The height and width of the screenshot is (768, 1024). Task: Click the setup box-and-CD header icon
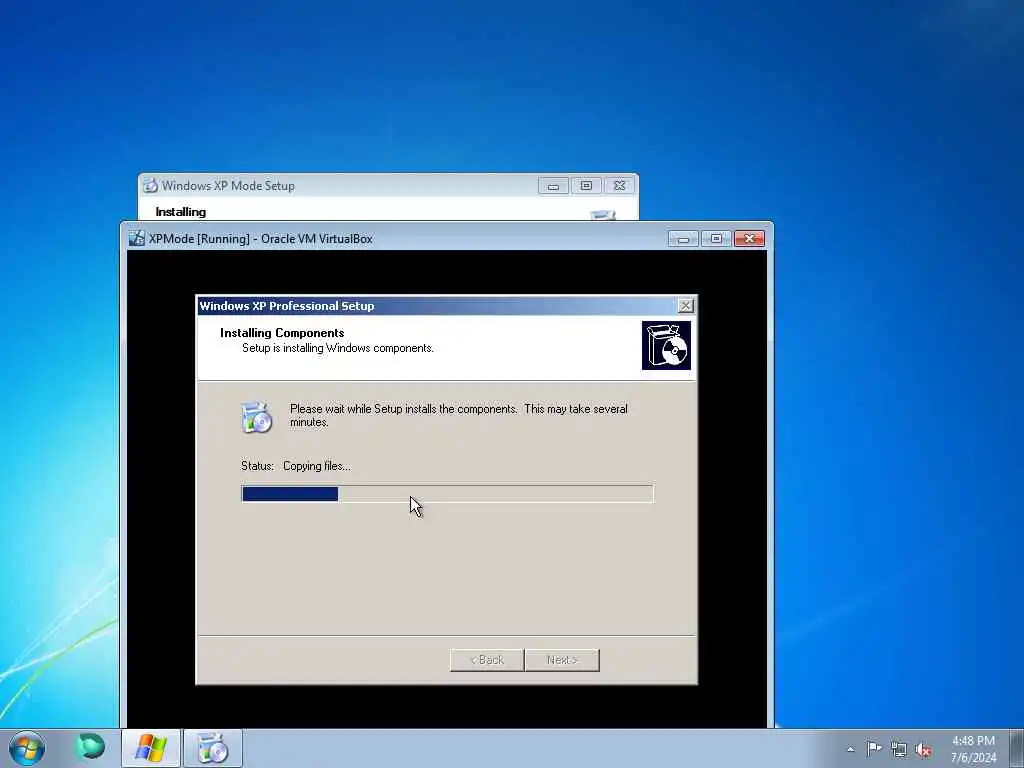pos(666,345)
